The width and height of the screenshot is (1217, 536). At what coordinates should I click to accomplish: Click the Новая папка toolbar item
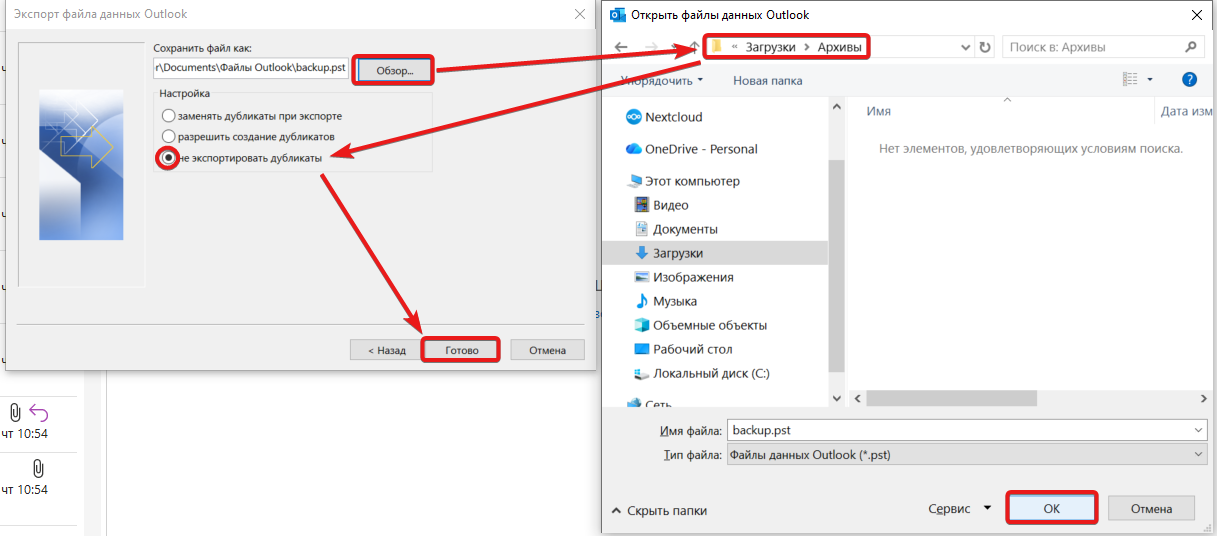pyautogui.click(x=768, y=80)
